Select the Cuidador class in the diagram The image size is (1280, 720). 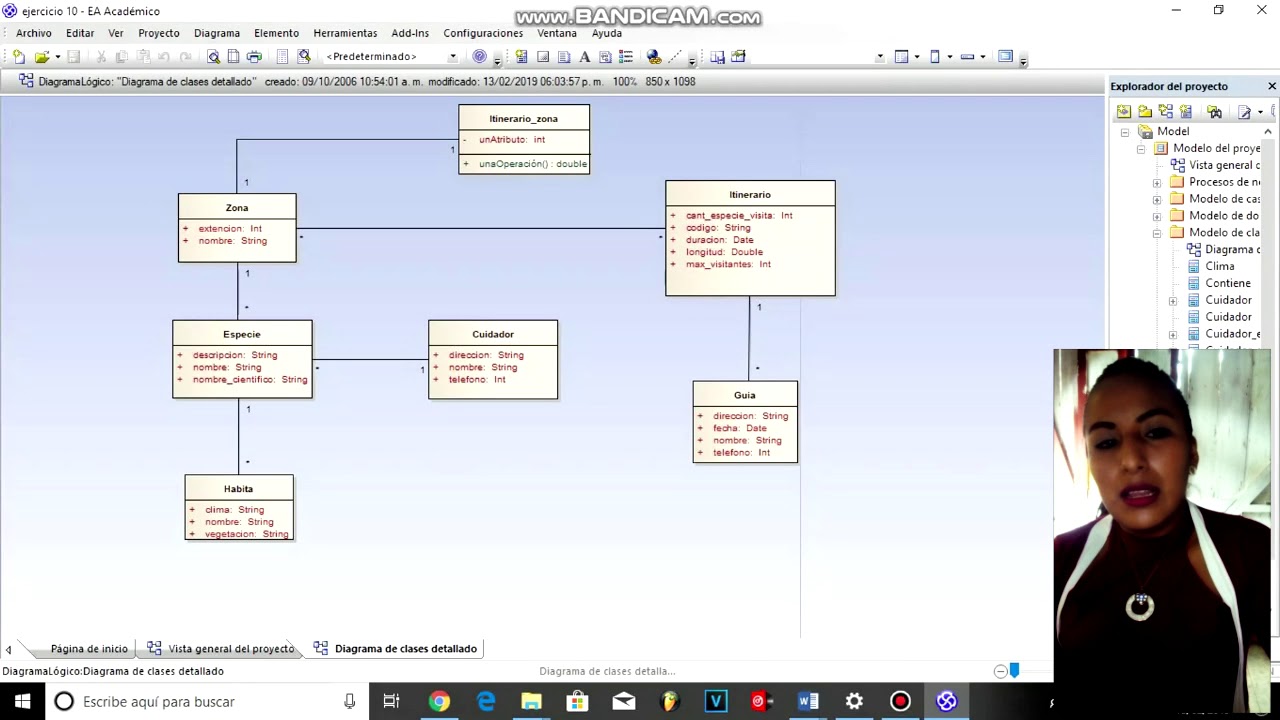(x=493, y=359)
